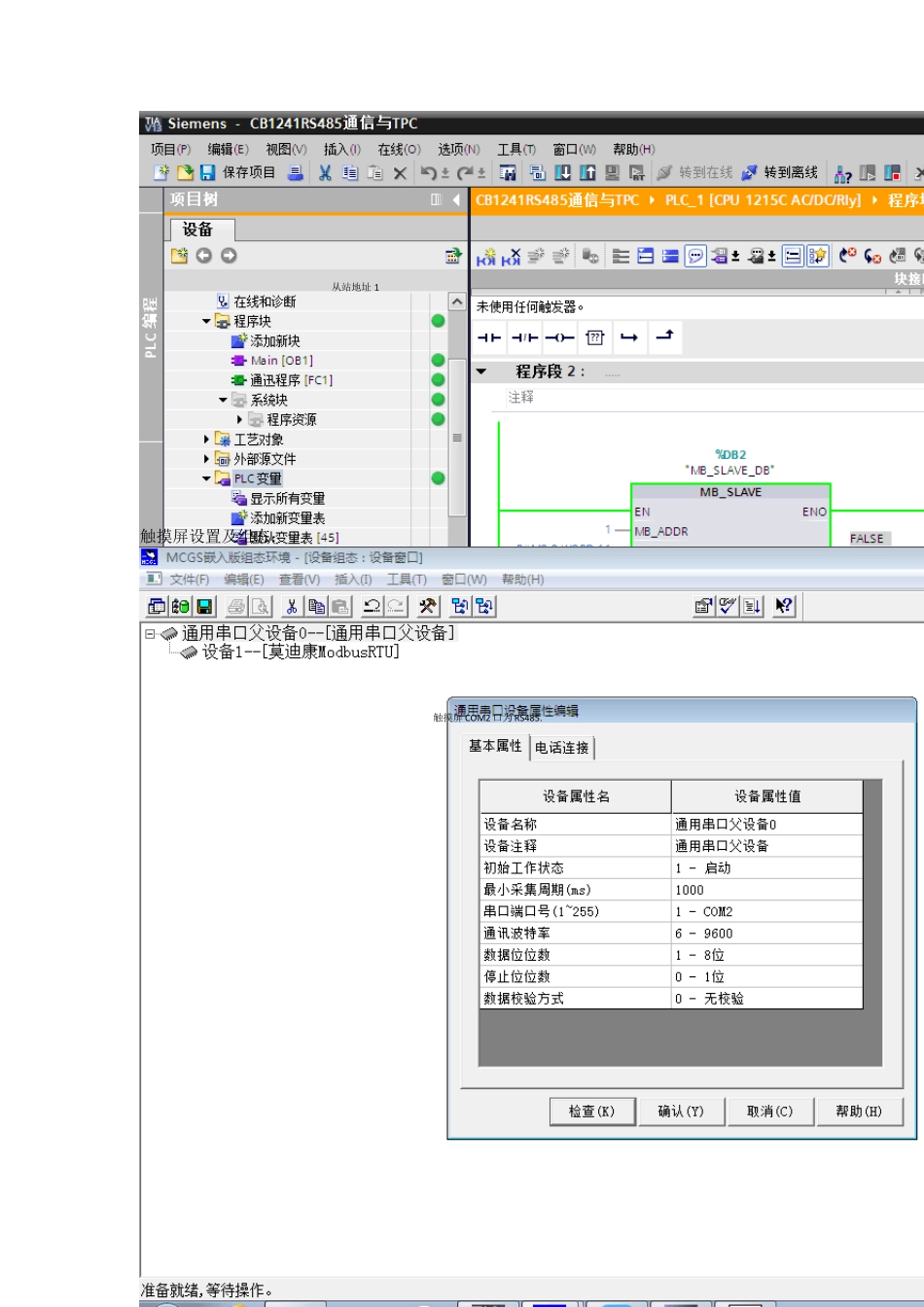Click the open project icon in TIA toolbar
The height and width of the screenshot is (1307, 924).
(185, 173)
